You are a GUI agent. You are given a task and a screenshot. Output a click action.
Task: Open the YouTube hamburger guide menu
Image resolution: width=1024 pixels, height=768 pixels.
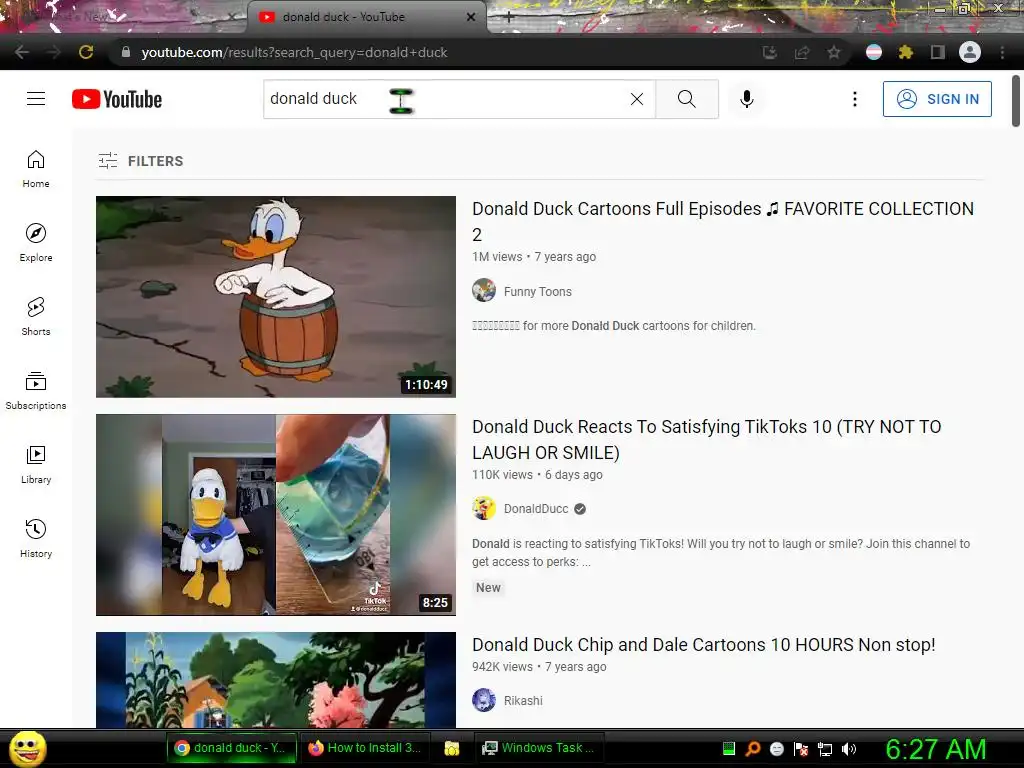coord(36,99)
